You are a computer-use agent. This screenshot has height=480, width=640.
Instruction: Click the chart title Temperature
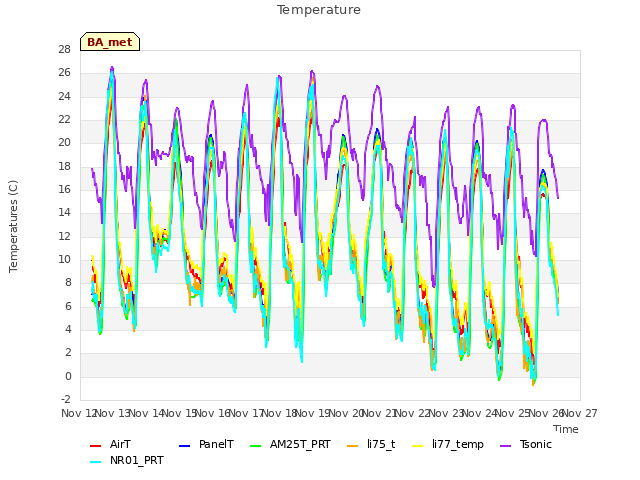319,10
